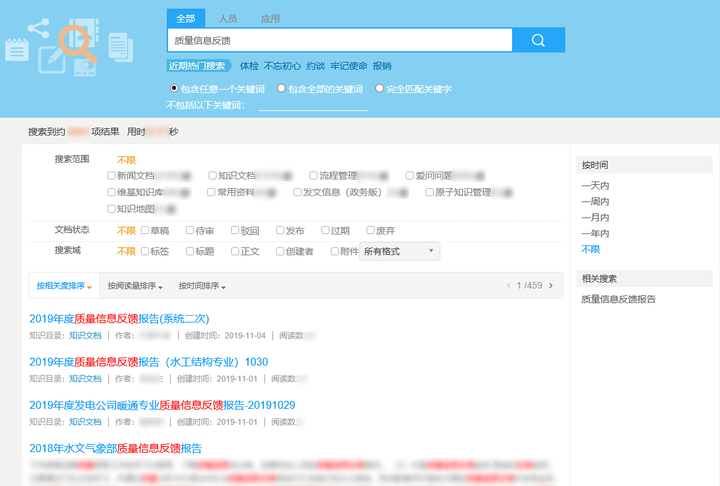The height and width of the screenshot is (486, 720).
Task: Click 知识文档 link under 暖通专业 result
Action: point(85,422)
